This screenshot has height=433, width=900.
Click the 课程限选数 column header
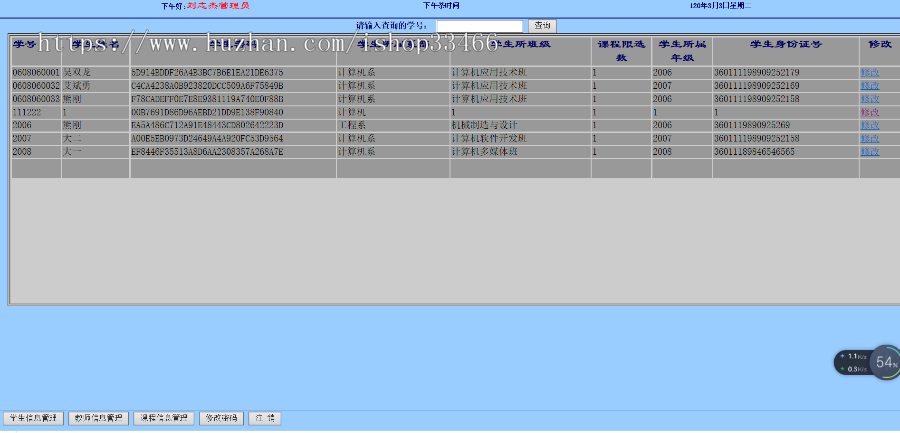pos(621,51)
